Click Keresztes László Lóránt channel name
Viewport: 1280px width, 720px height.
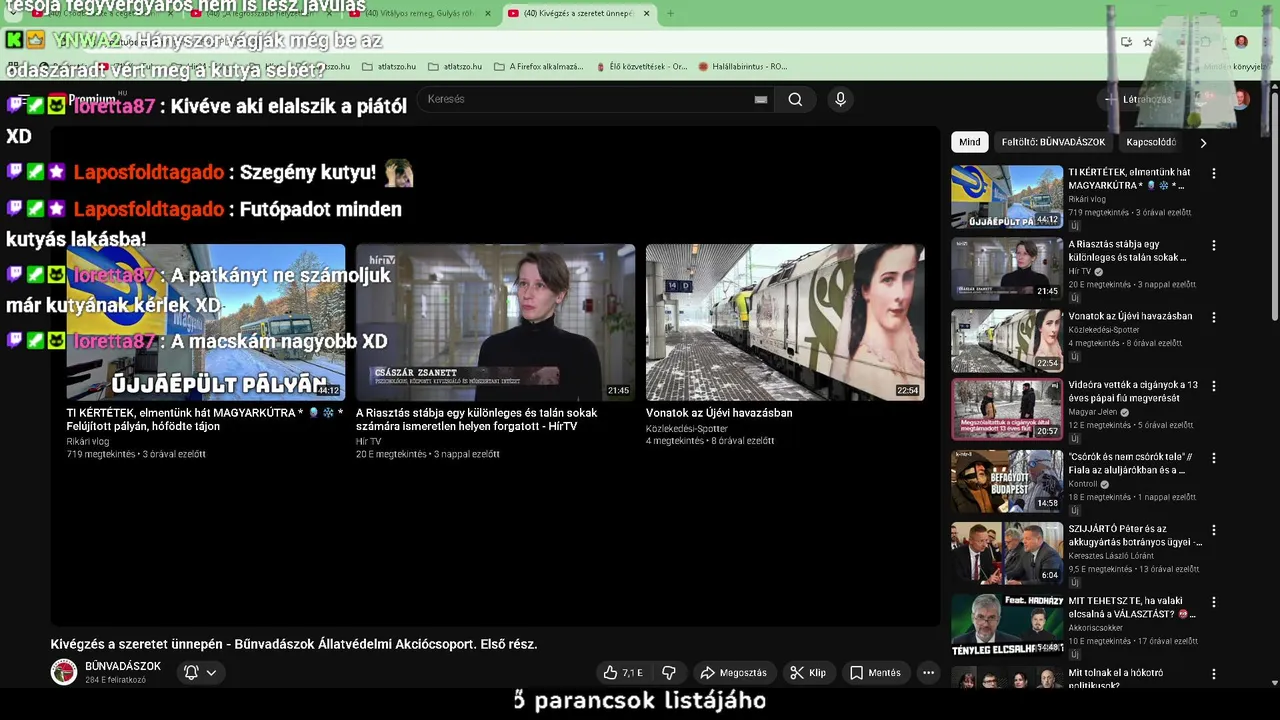[x=1111, y=556]
